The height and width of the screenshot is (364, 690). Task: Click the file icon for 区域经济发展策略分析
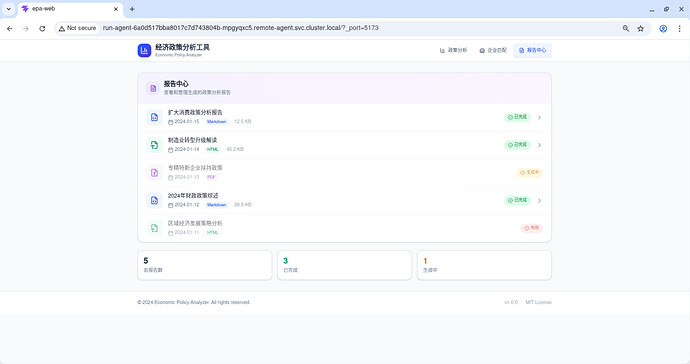(154, 228)
